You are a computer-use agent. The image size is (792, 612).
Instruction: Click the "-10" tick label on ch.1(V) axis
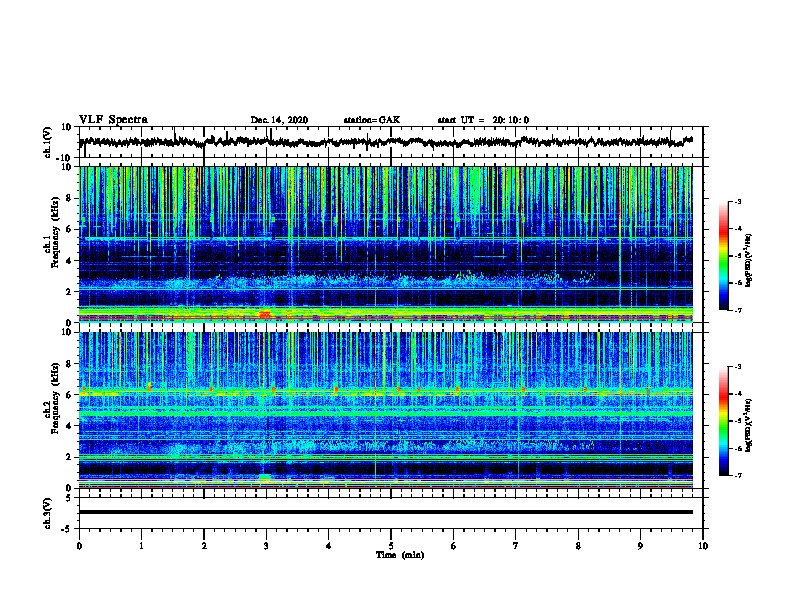65,158
